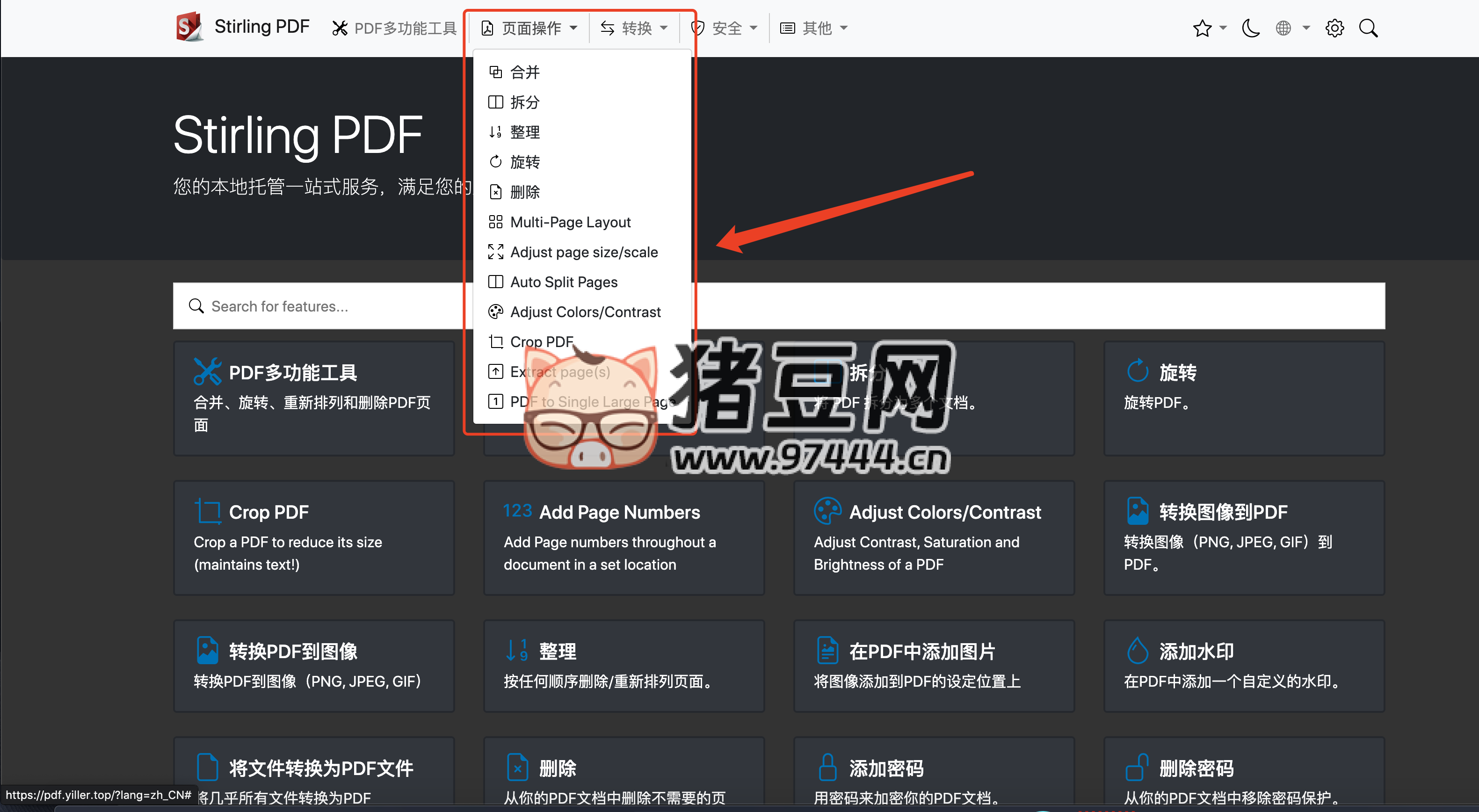Choose Auto Split Pages menu entry

(582, 282)
